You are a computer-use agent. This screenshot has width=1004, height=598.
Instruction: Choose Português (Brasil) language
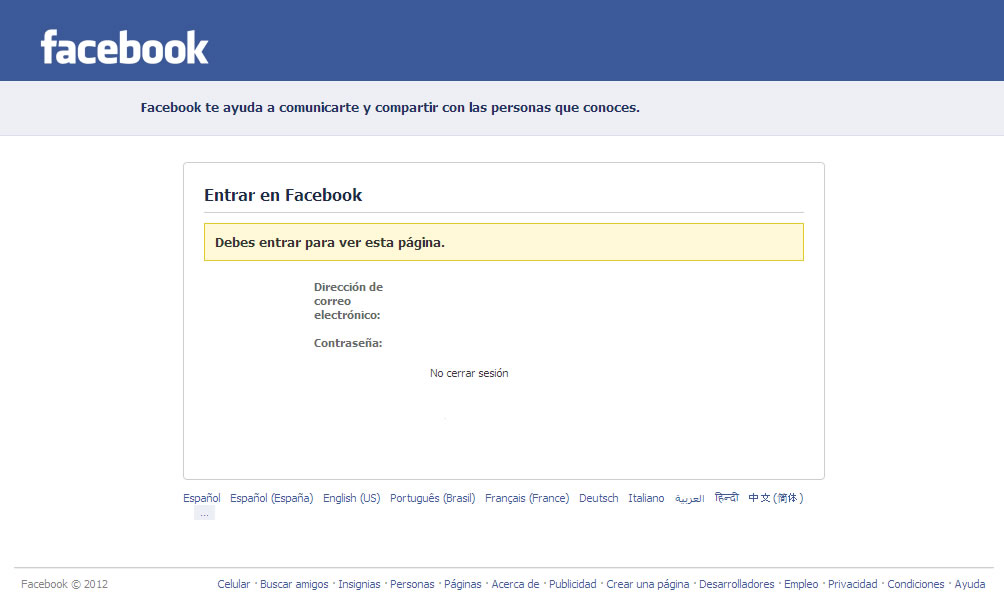pos(433,498)
